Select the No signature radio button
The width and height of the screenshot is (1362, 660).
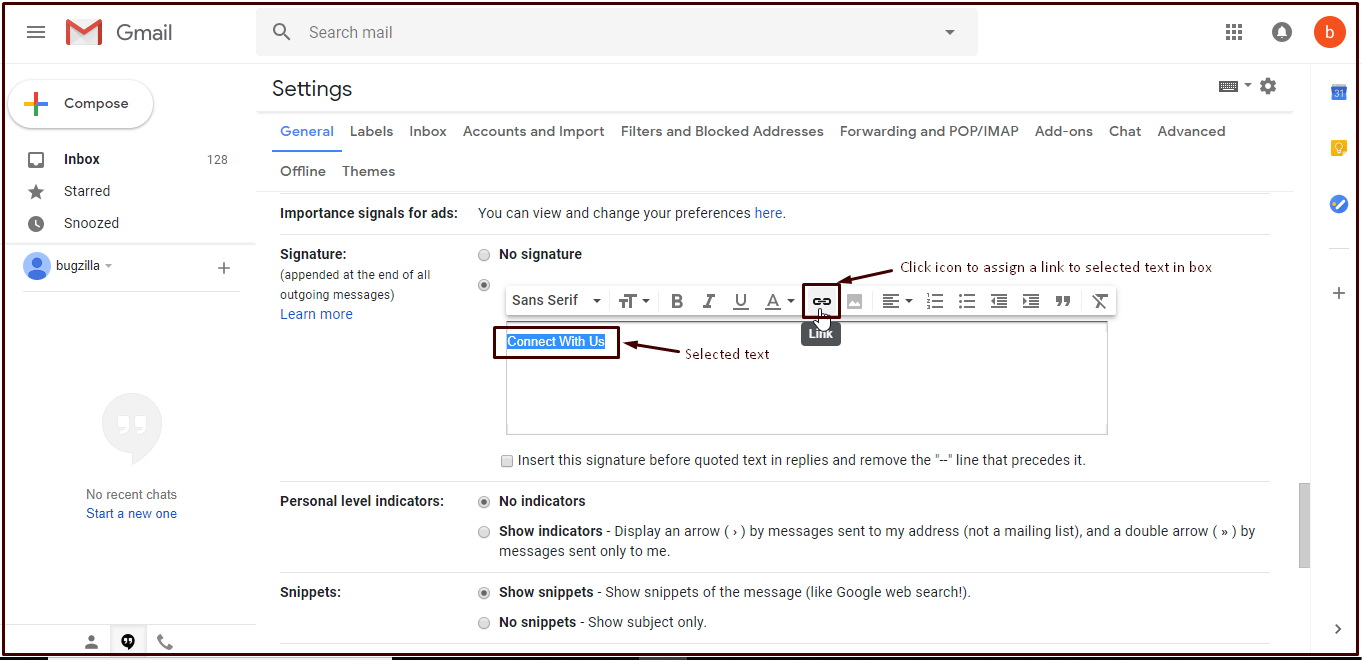tap(484, 255)
